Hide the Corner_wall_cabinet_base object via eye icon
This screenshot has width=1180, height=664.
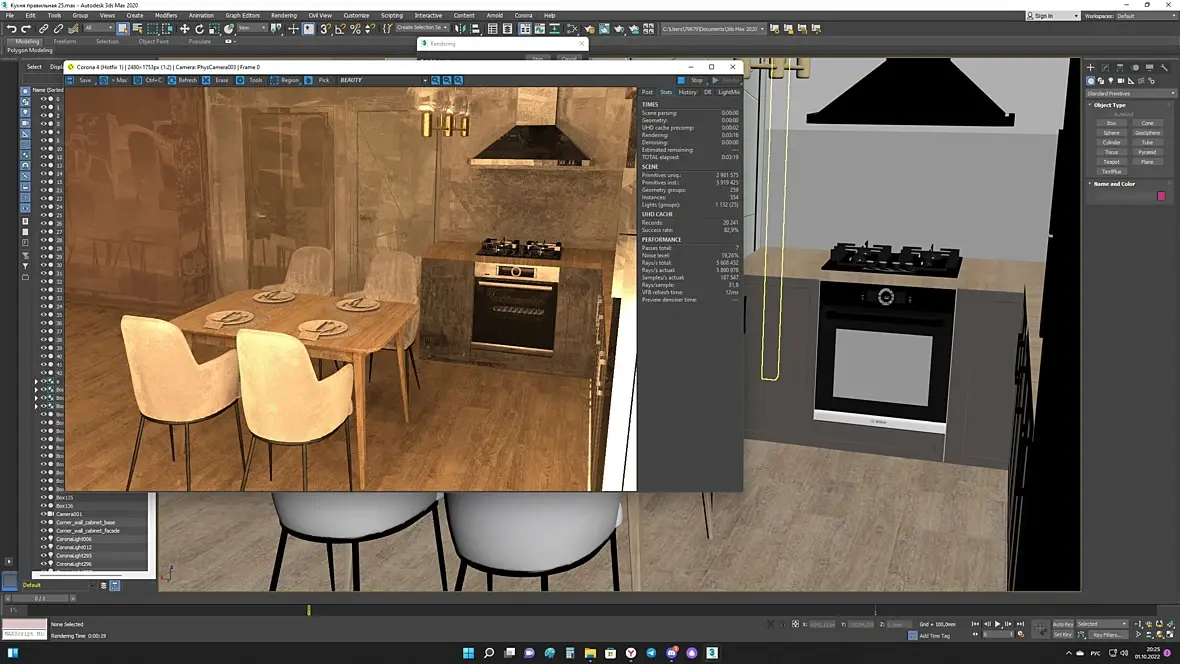point(44,522)
